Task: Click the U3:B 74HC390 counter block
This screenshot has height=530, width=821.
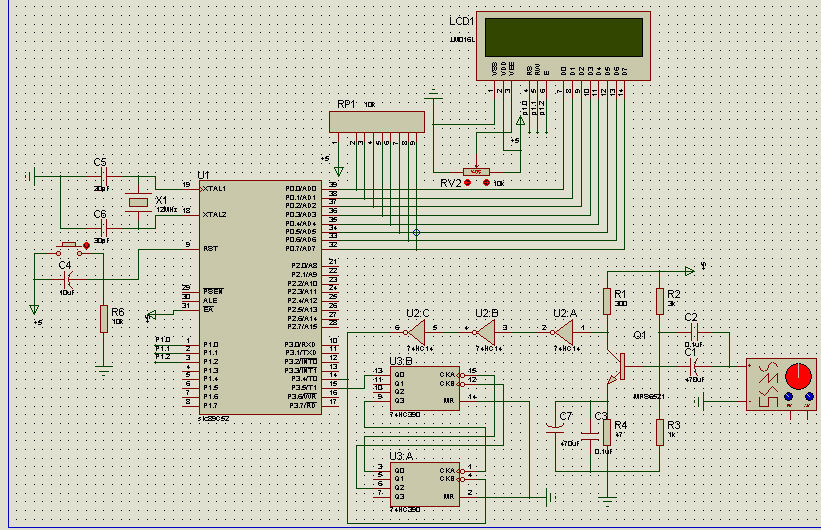Action: click(425, 388)
